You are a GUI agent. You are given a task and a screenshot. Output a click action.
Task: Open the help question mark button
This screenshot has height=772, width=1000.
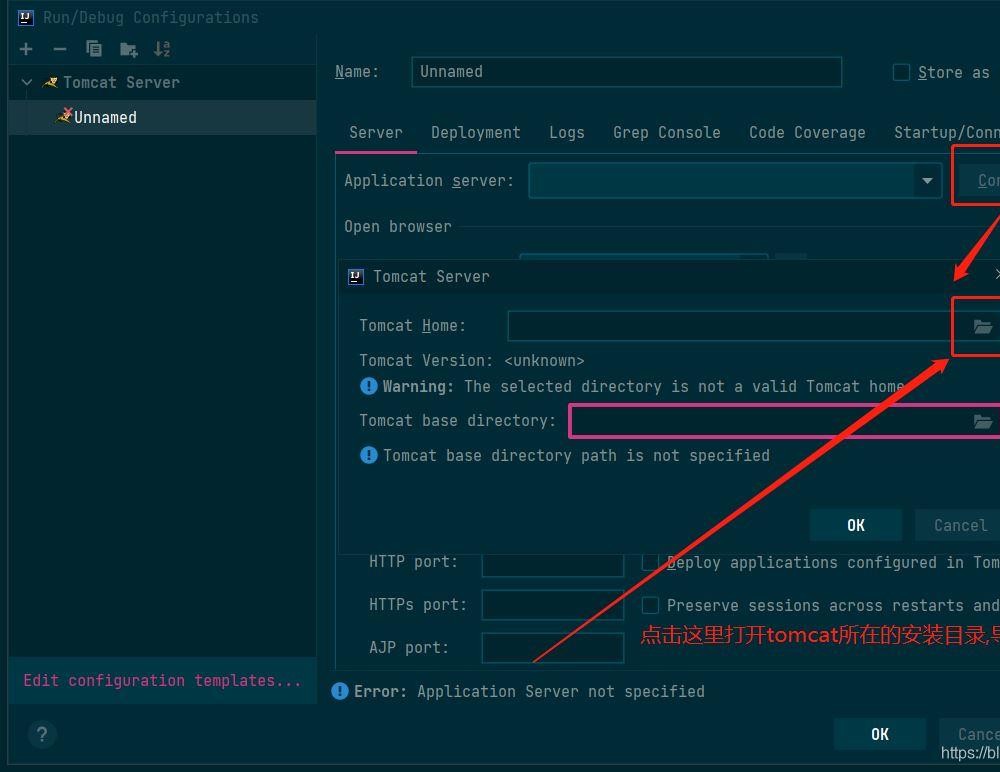point(42,735)
